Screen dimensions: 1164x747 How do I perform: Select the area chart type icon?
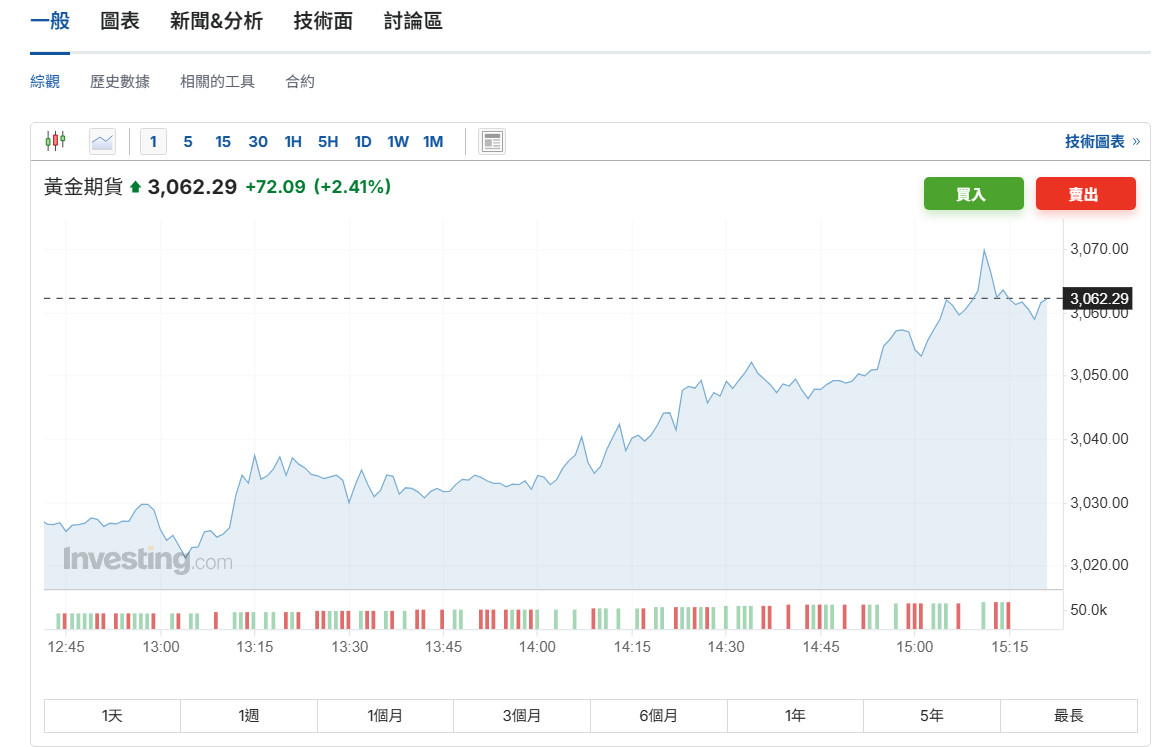click(102, 141)
